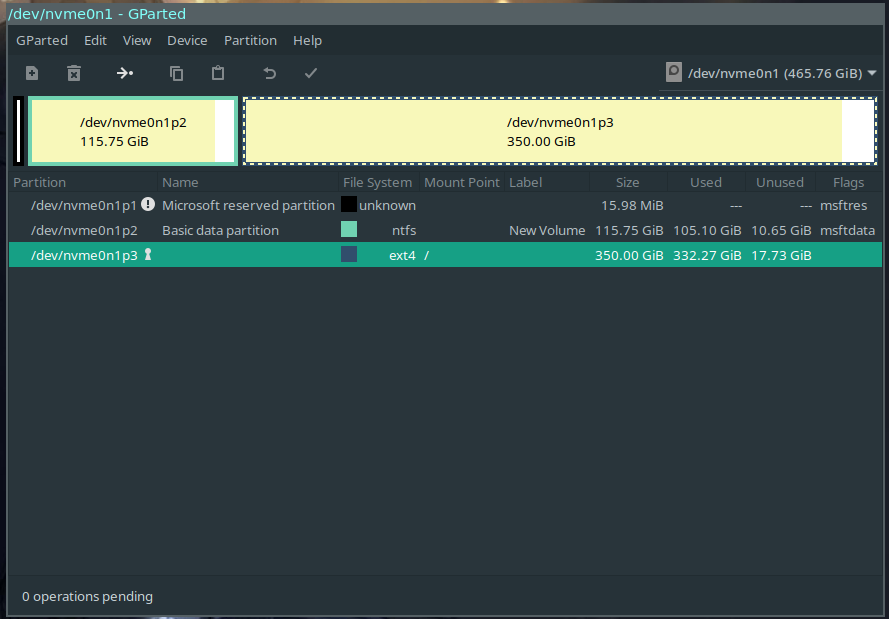Sort by the Size column header

tap(627, 182)
